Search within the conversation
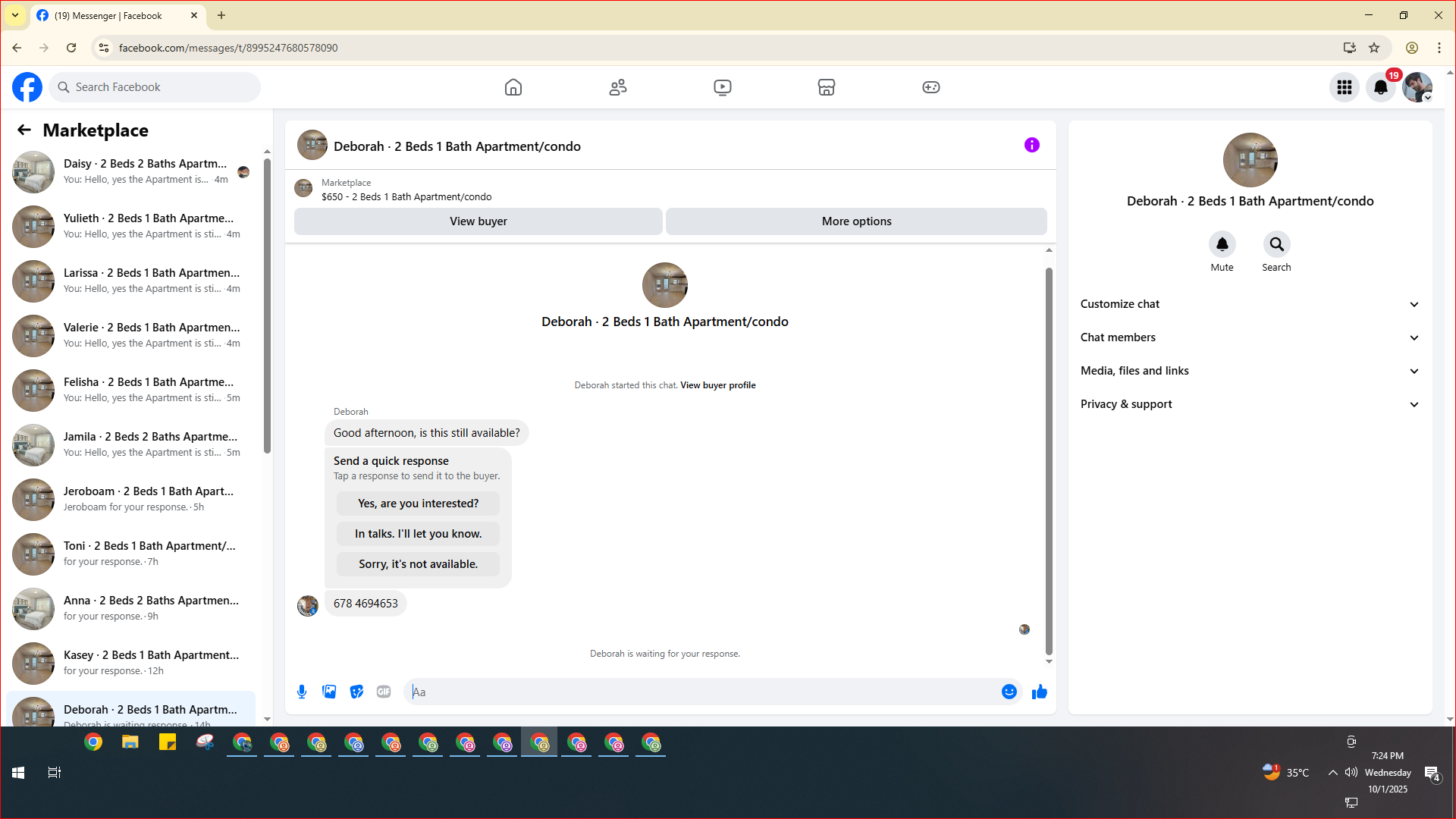This screenshot has height=819, width=1456. click(x=1277, y=244)
